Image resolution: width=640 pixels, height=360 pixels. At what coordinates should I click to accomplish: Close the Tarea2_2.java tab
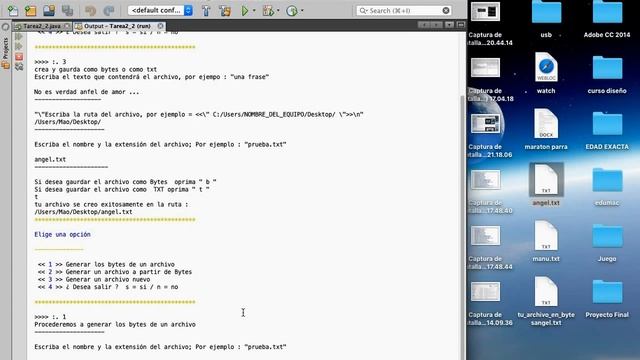67,26
